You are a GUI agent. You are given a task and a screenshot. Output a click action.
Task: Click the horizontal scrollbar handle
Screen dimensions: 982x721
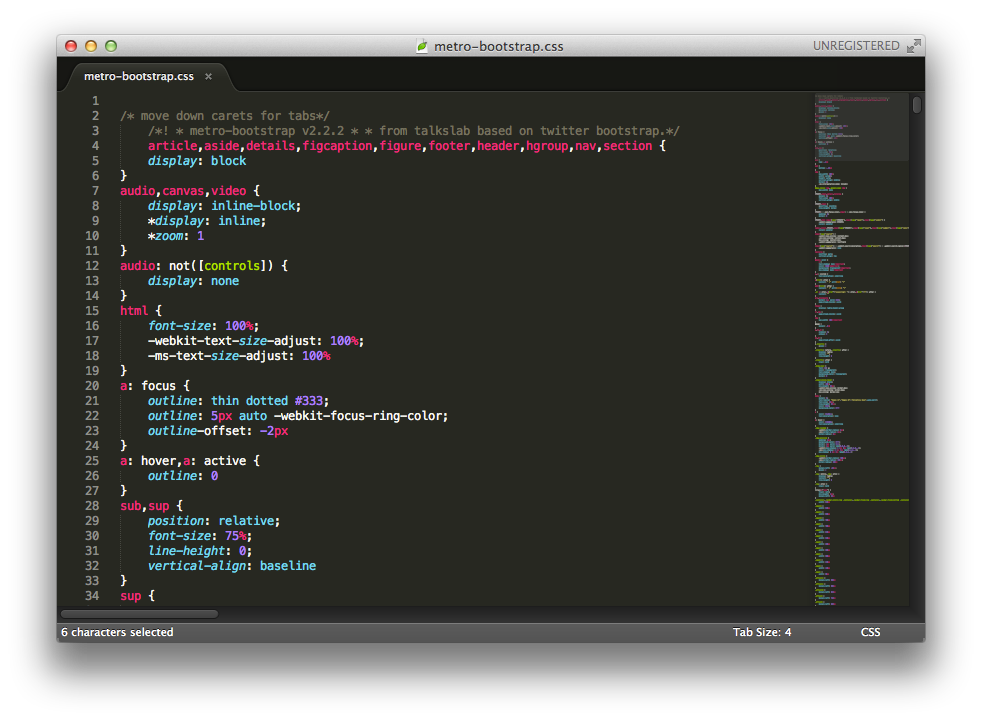point(139,614)
